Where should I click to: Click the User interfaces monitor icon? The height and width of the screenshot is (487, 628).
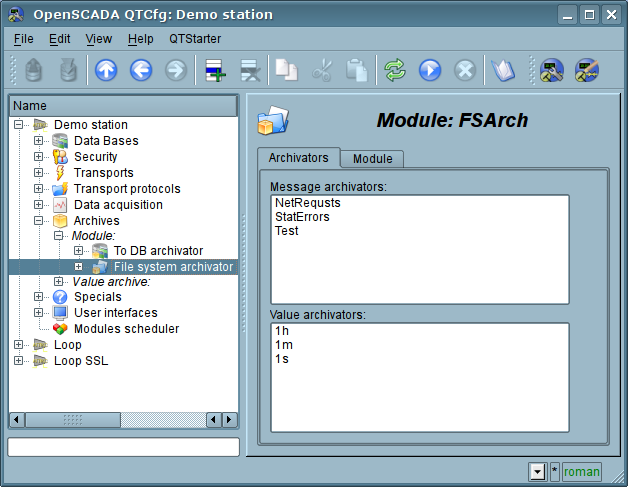[x=60, y=313]
